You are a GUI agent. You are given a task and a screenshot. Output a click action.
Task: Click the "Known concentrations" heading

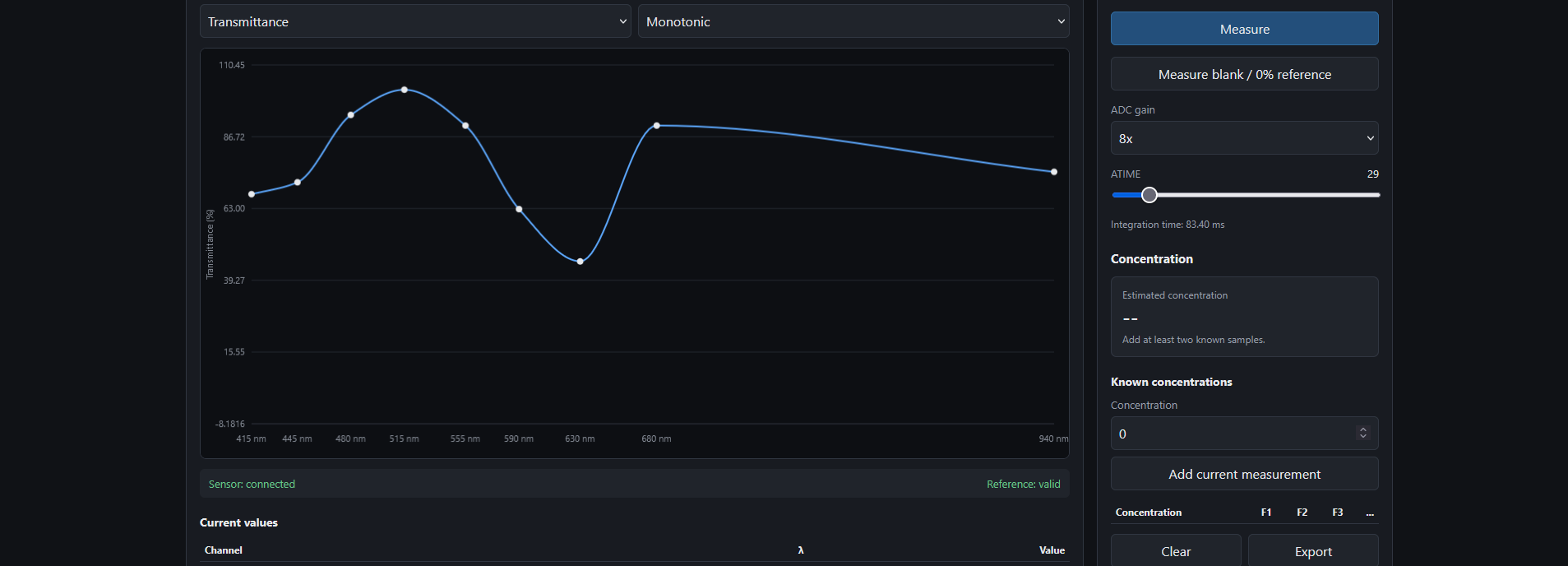point(1172,382)
